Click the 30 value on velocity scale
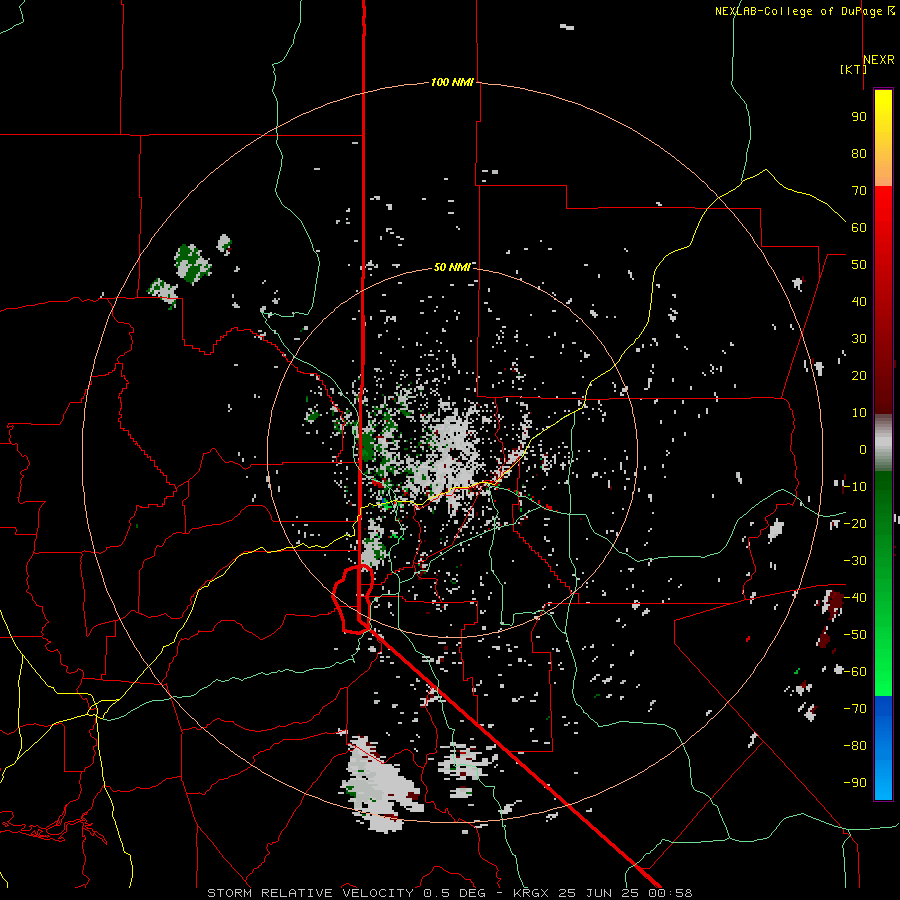The height and width of the screenshot is (900, 900). [x=859, y=339]
